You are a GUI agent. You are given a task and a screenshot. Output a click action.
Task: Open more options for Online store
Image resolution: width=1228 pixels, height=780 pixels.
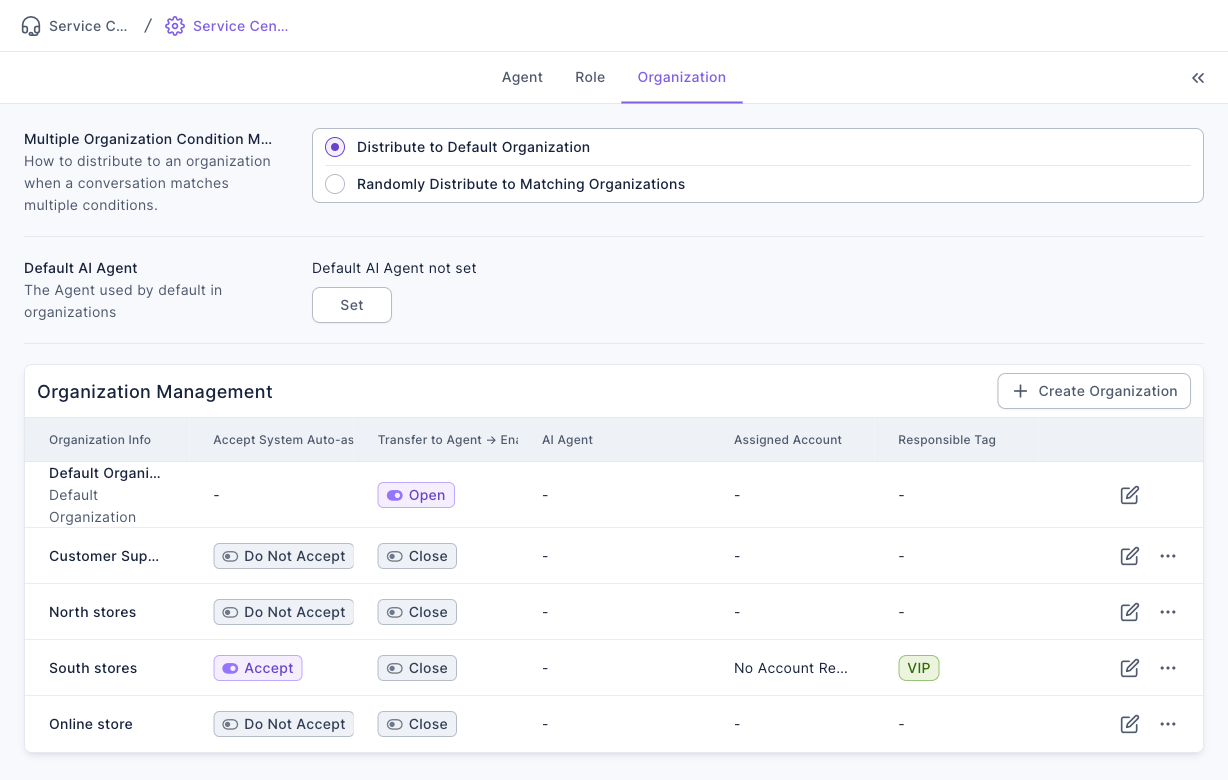[x=1168, y=724]
